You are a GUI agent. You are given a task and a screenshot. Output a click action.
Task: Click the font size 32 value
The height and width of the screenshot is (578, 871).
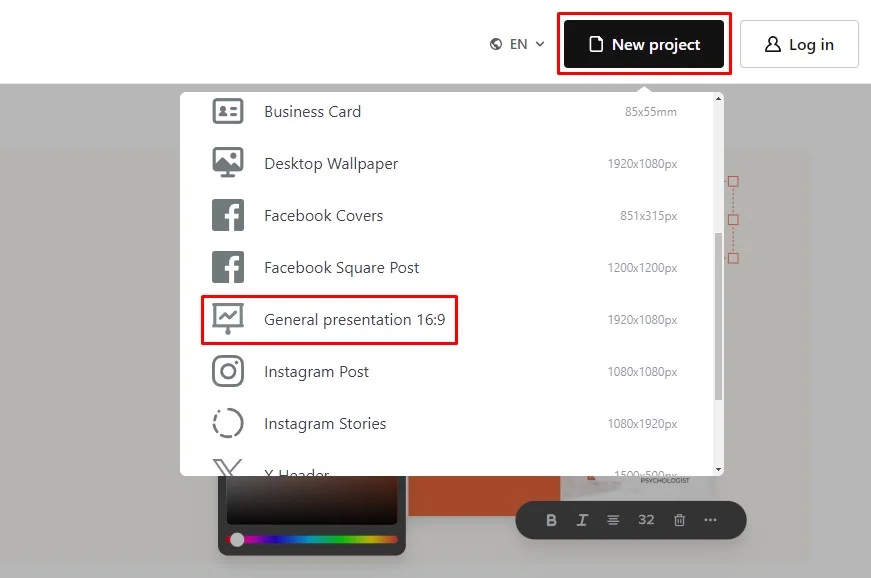coord(646,520)
